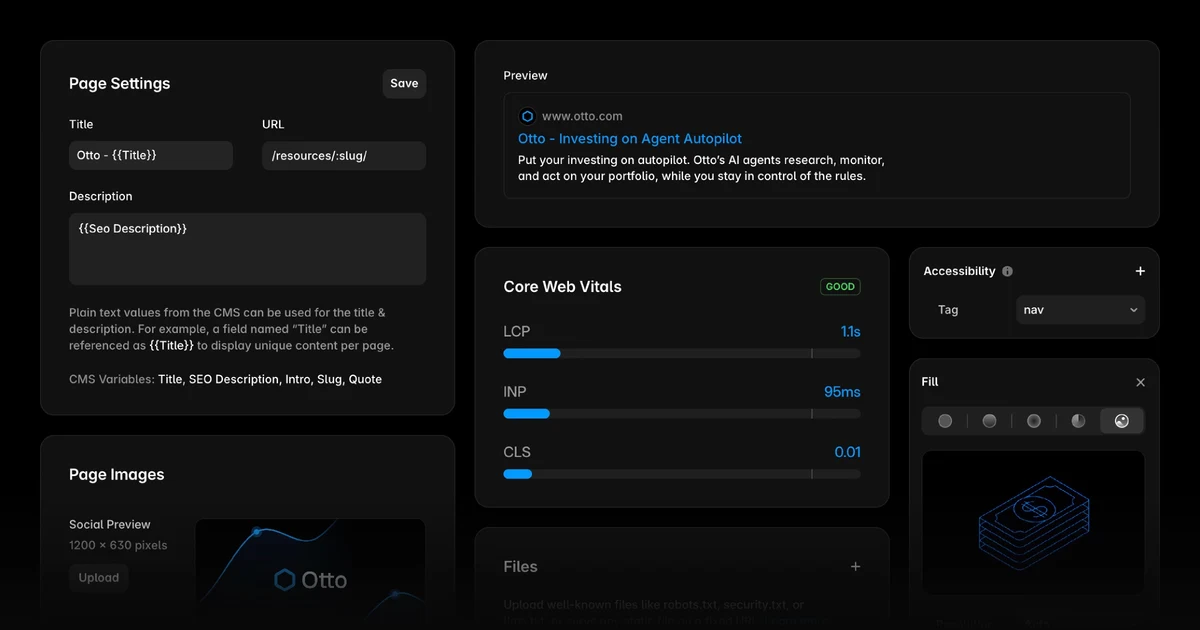Viewport: 1200px width, 630px height.
Task: Click the CMS Variables list text
Action: pos(270,379)
